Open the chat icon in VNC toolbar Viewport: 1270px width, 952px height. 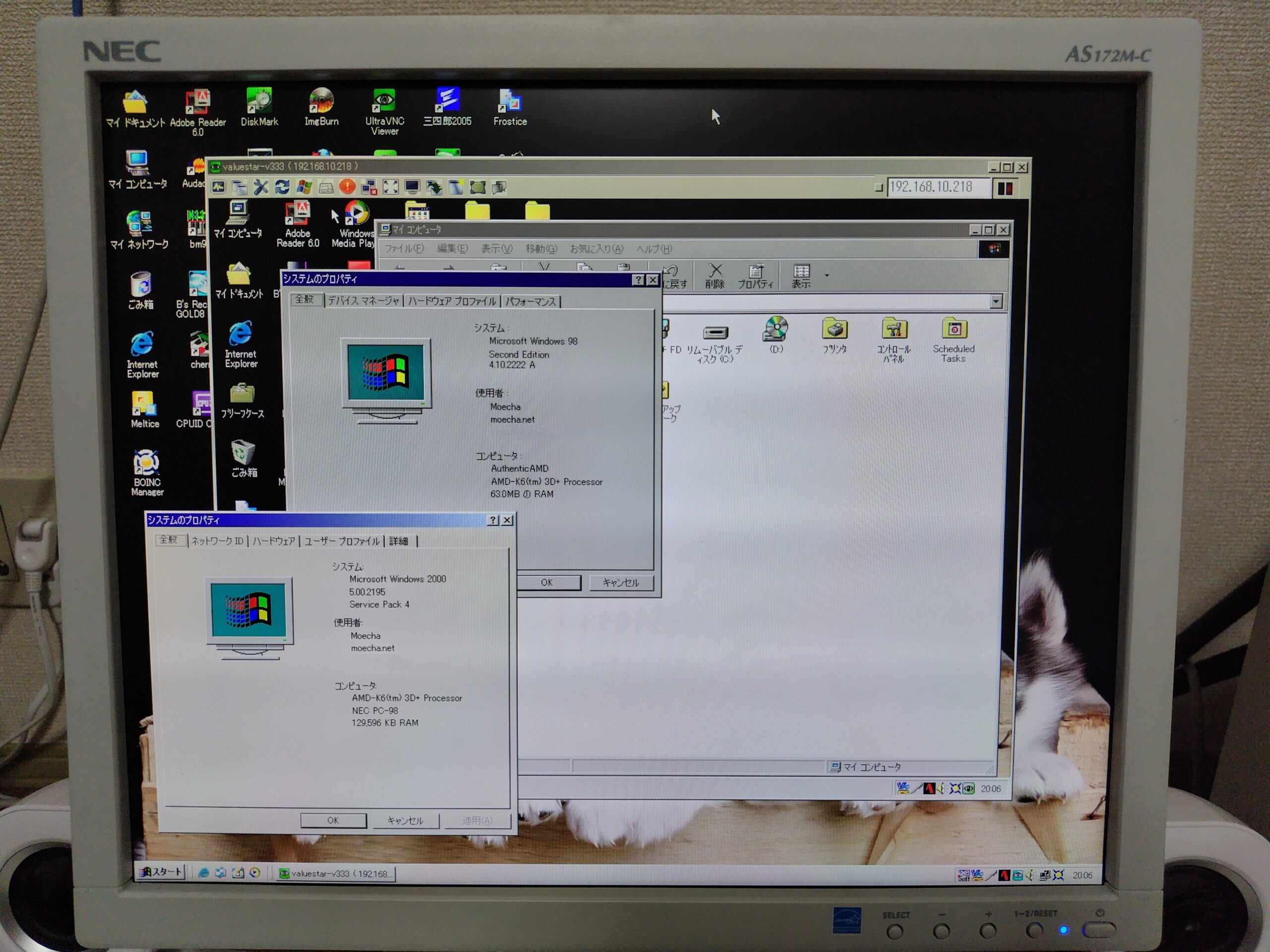point(499,187)
